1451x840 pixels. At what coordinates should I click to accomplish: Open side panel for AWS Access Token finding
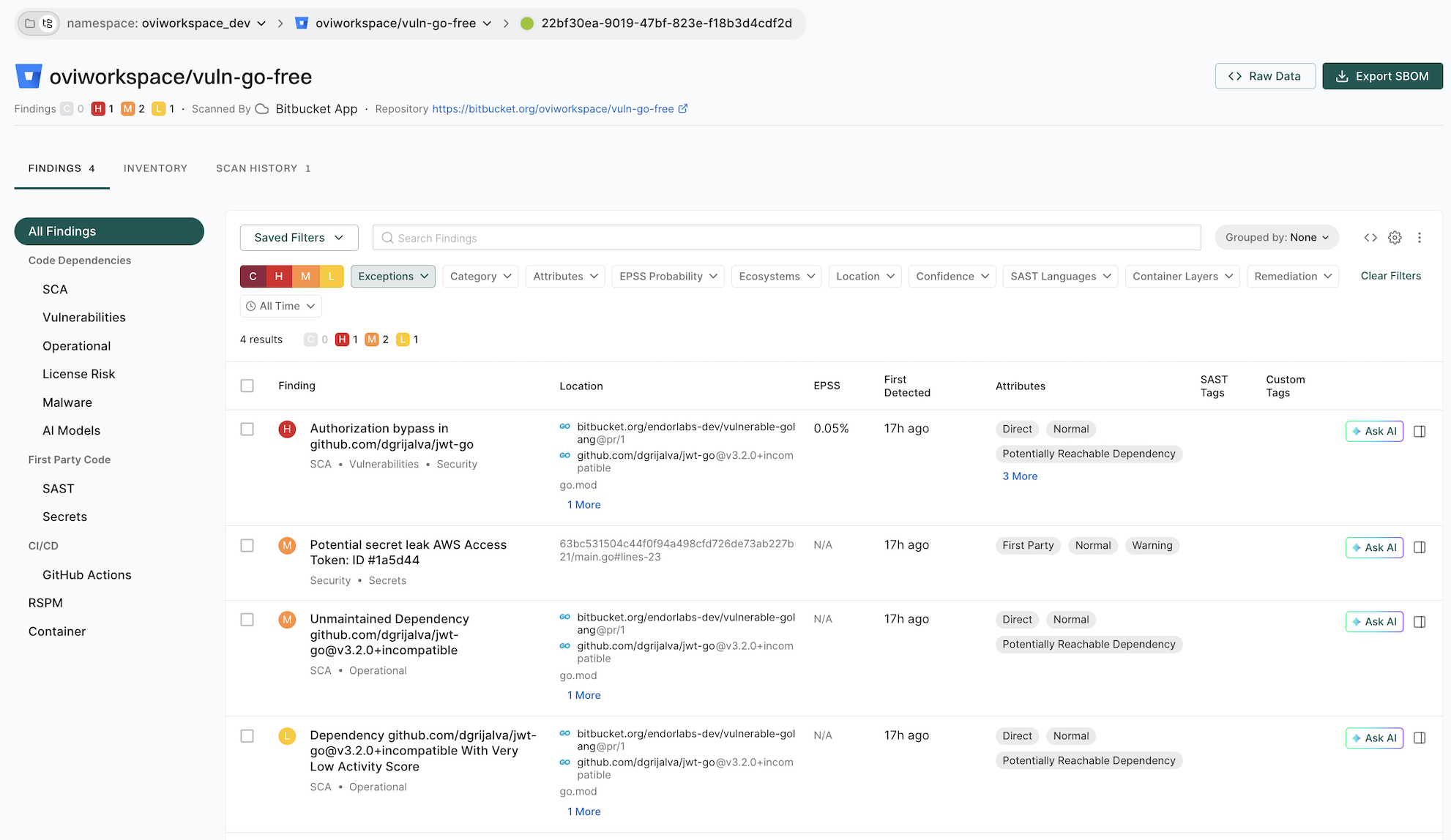click(1420, 547)
